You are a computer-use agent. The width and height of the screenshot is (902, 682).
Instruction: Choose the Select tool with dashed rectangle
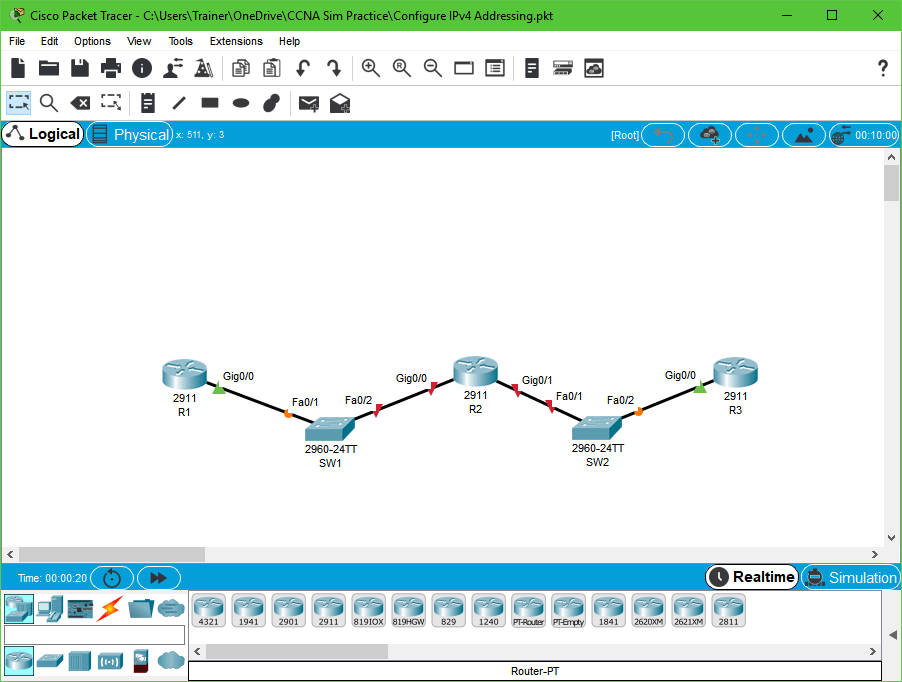click(x=18, y=104)
